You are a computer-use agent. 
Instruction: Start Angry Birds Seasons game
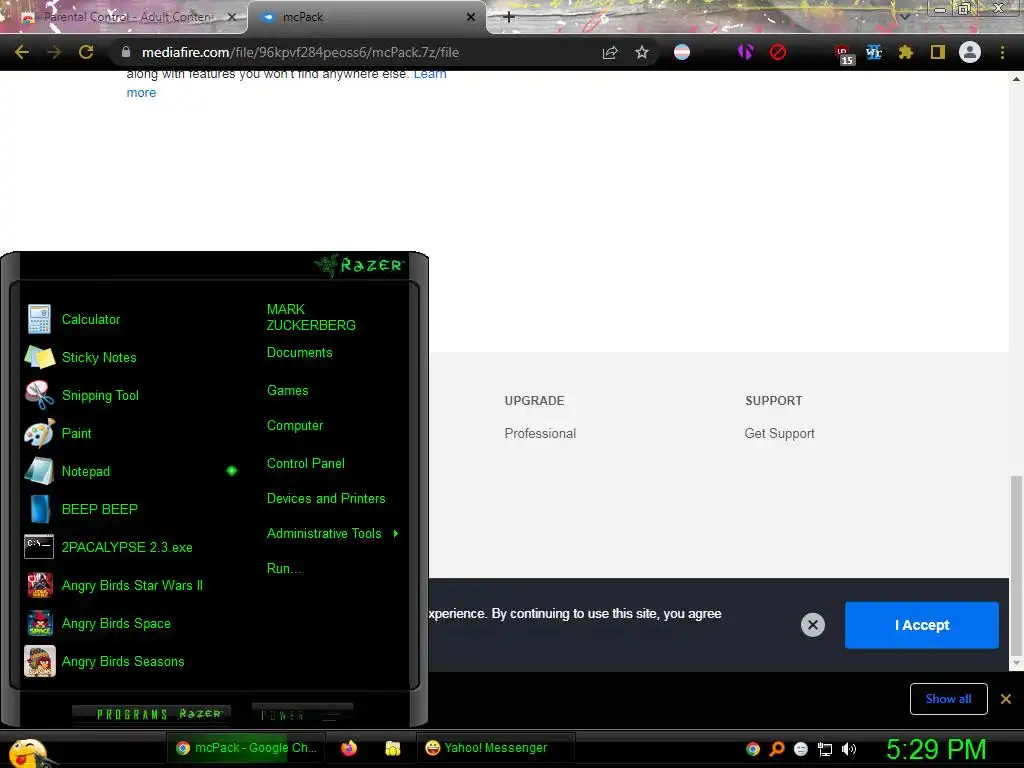[x=123, y=661]
